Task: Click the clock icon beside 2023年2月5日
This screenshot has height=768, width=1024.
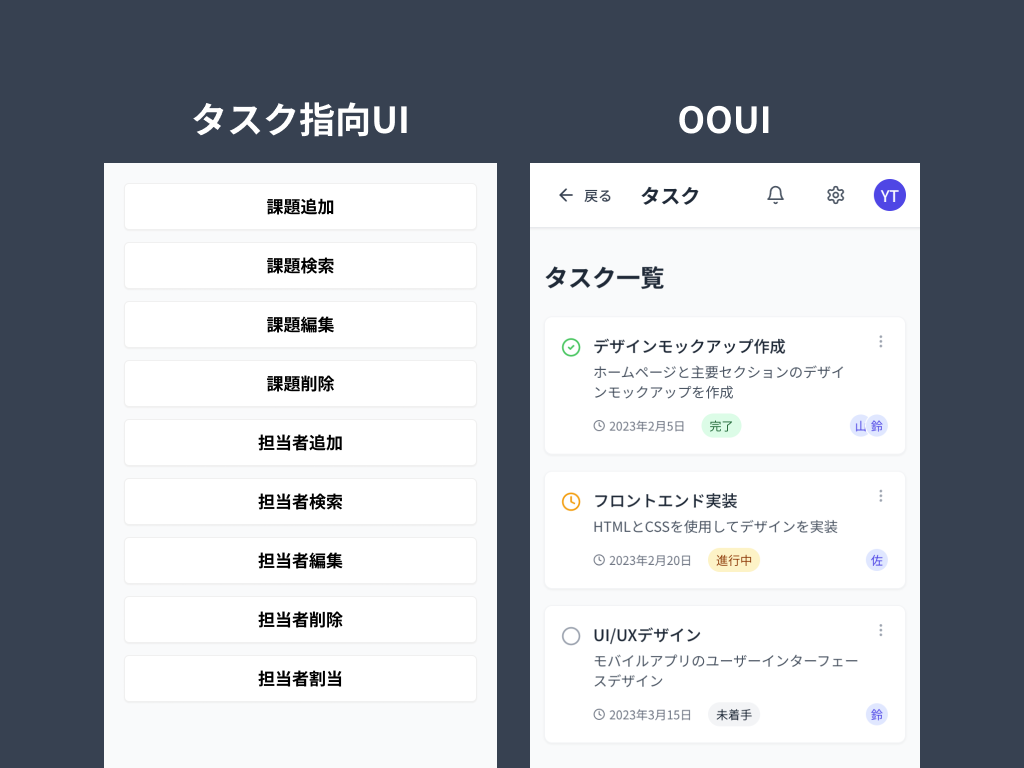Action: pos(599,426)
